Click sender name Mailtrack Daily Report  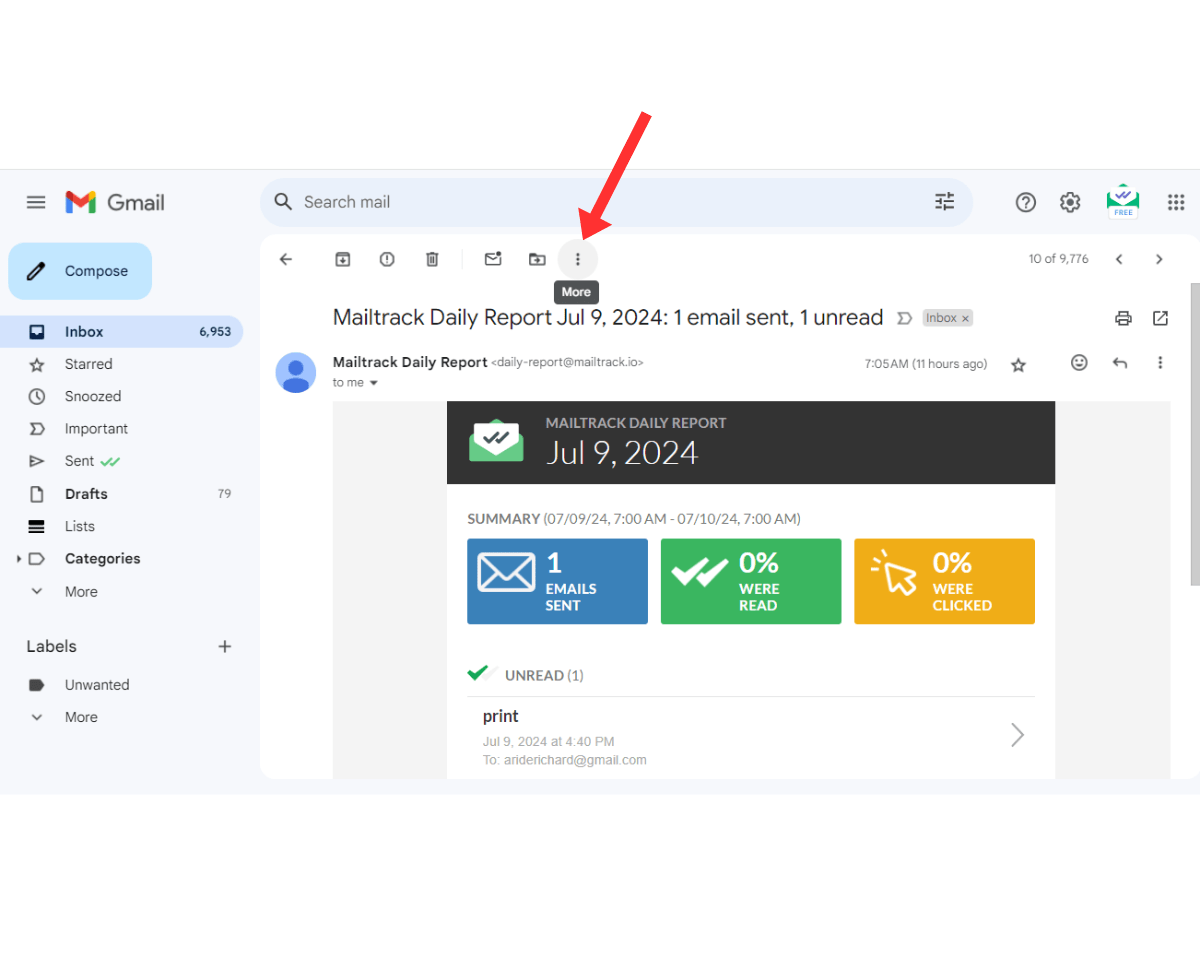click(410, 362)
